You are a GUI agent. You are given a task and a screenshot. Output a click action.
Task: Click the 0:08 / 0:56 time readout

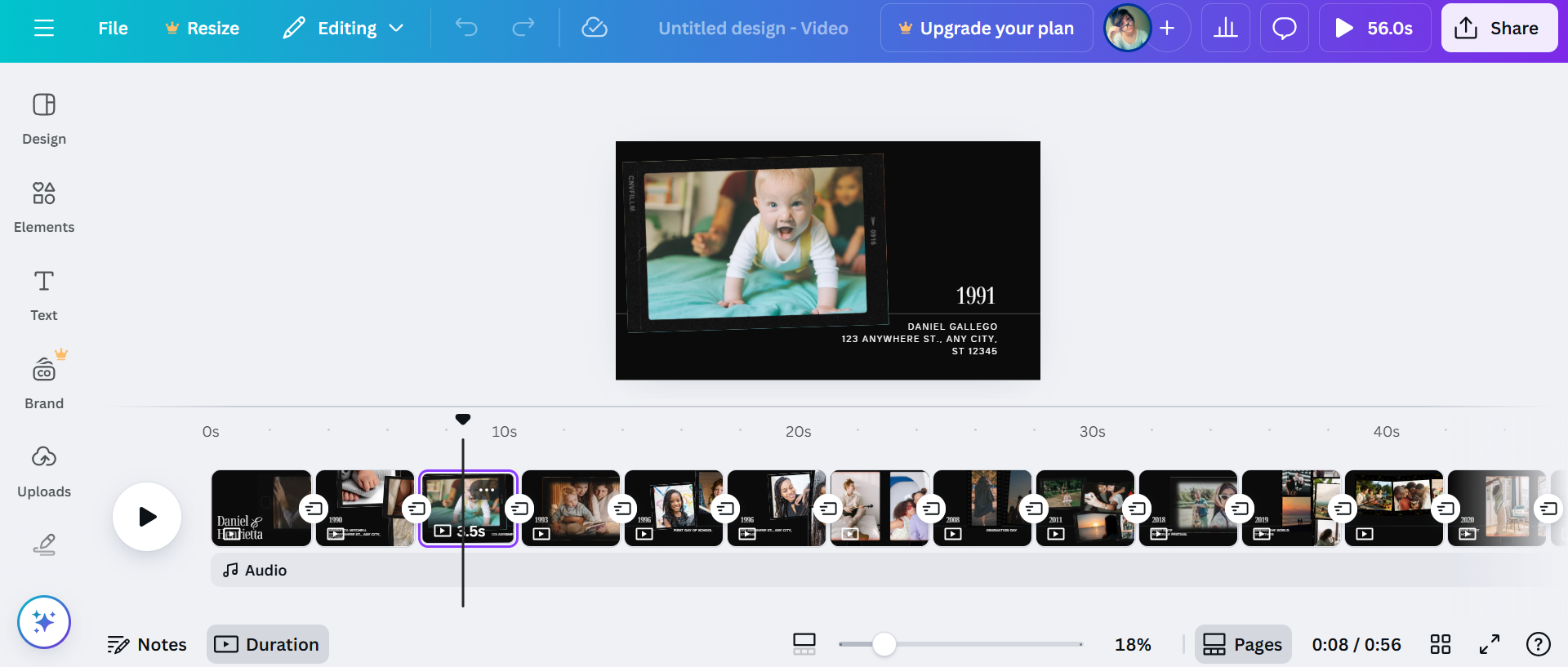coord(1356,645)
